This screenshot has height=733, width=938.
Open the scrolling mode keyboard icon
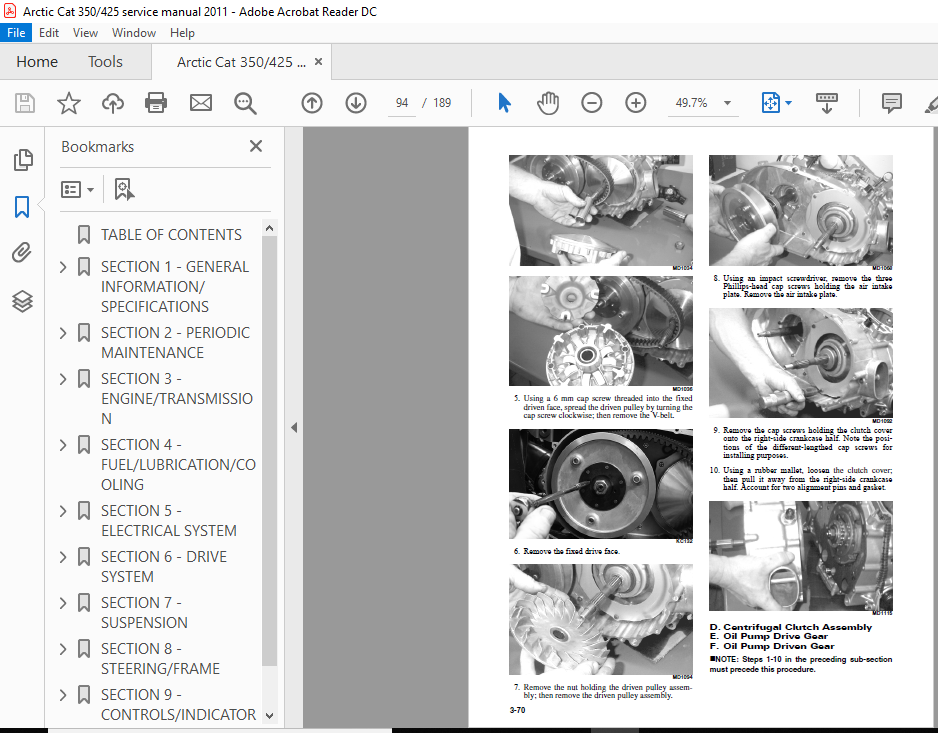[827, 103]
